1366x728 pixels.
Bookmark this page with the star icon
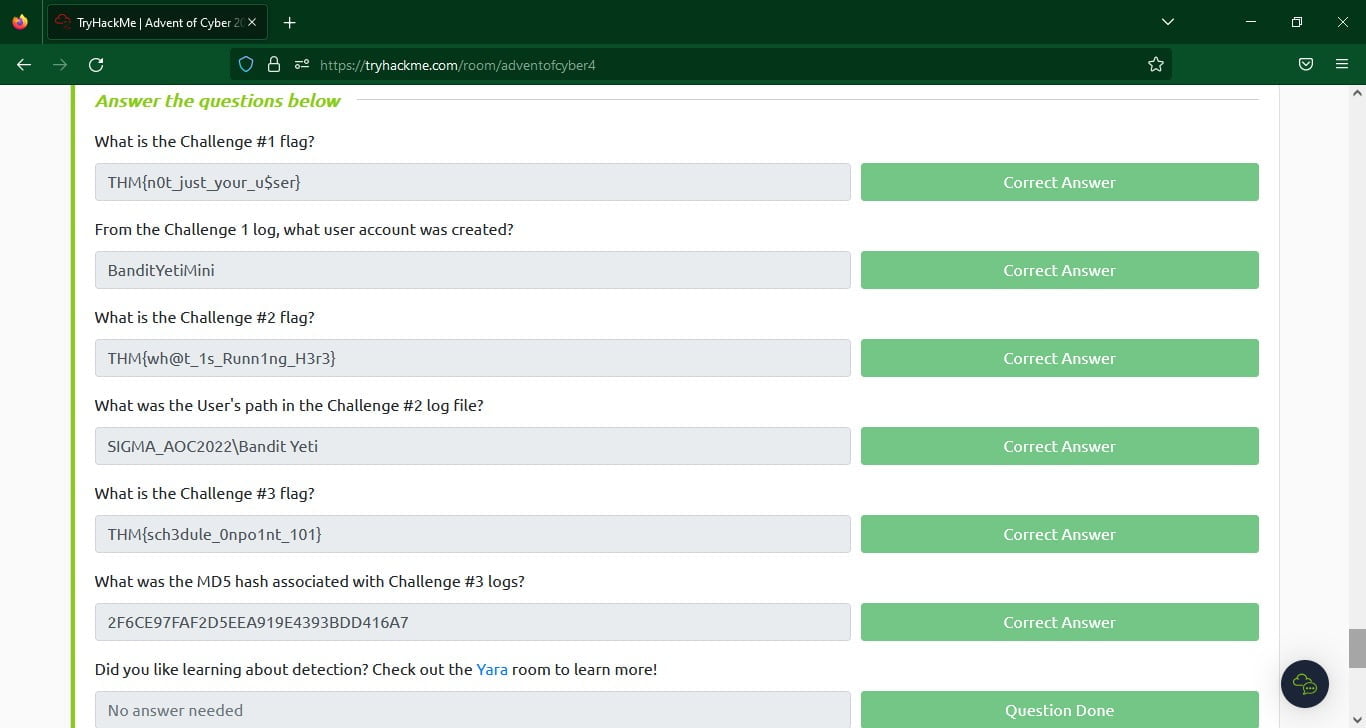click(x=1156, y=64)
